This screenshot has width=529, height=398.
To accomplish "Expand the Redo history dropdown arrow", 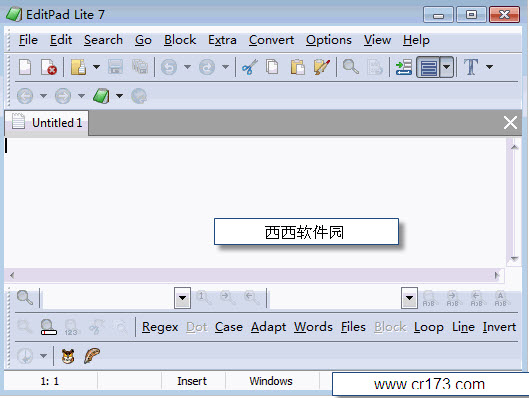I will [225, 67].
